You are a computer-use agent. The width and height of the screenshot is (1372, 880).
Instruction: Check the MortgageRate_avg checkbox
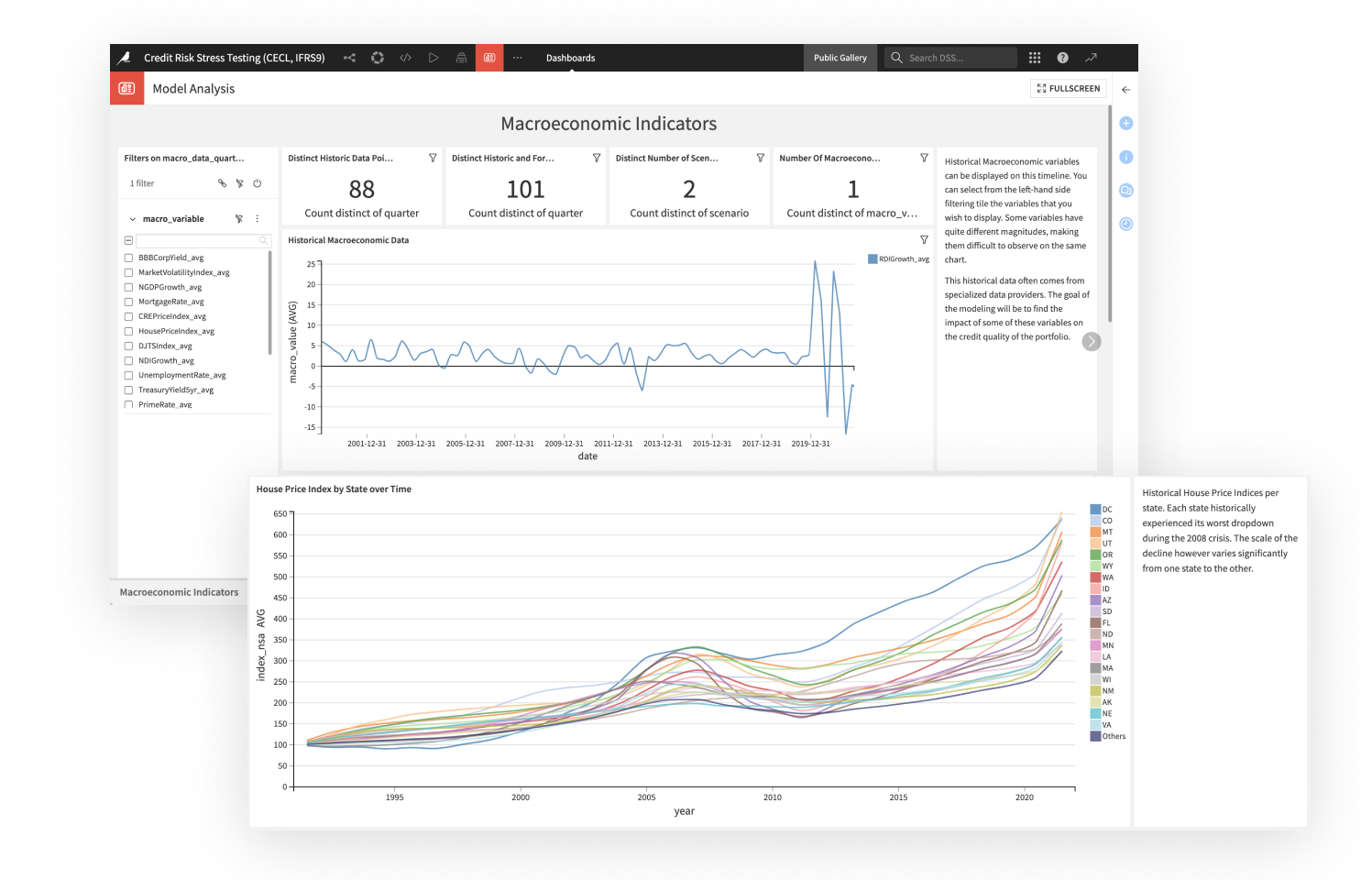click(x=129, y=302)
